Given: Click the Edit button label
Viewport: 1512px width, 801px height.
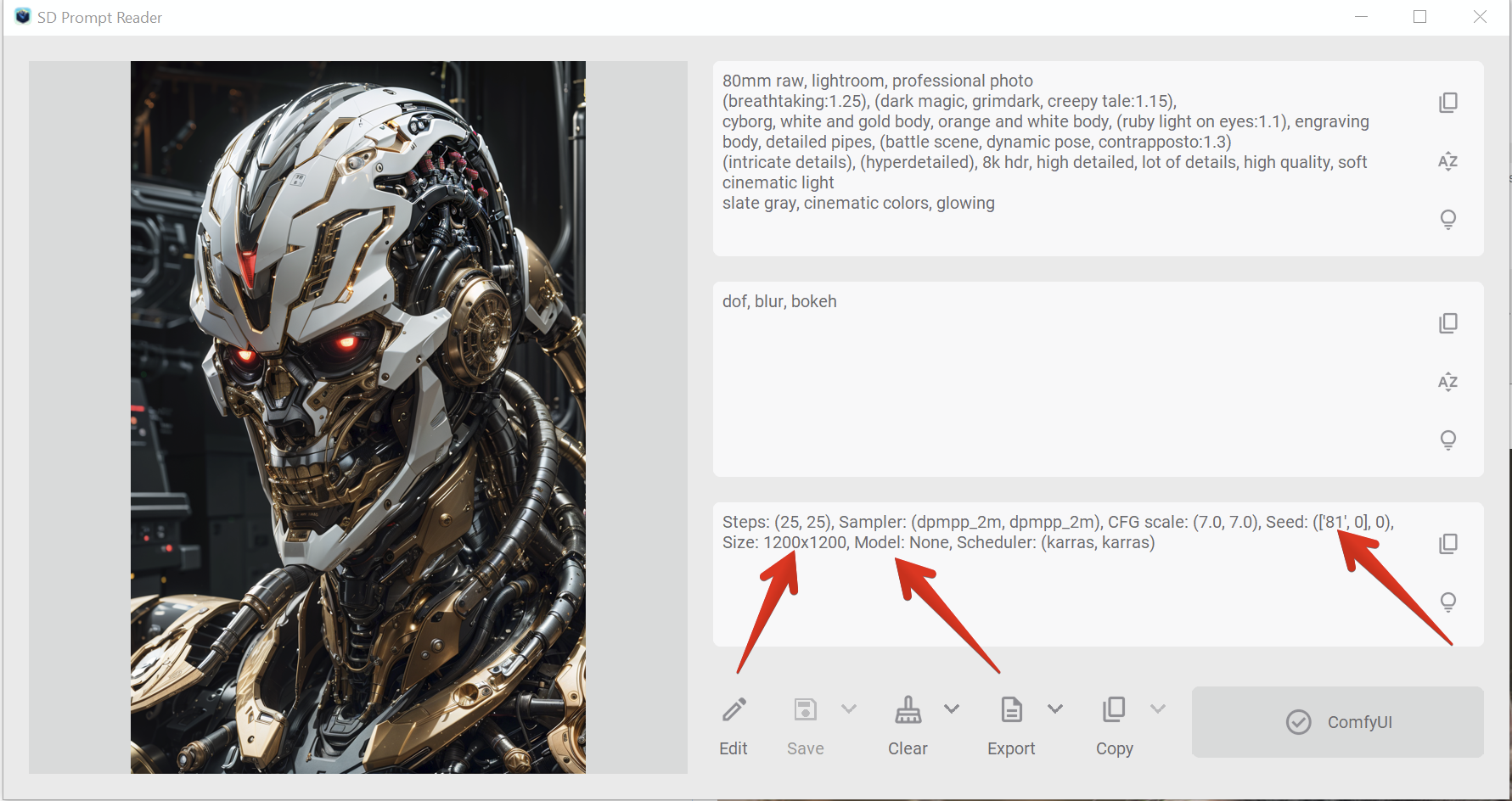Looking at the screenshot, I should click(734, 748).
